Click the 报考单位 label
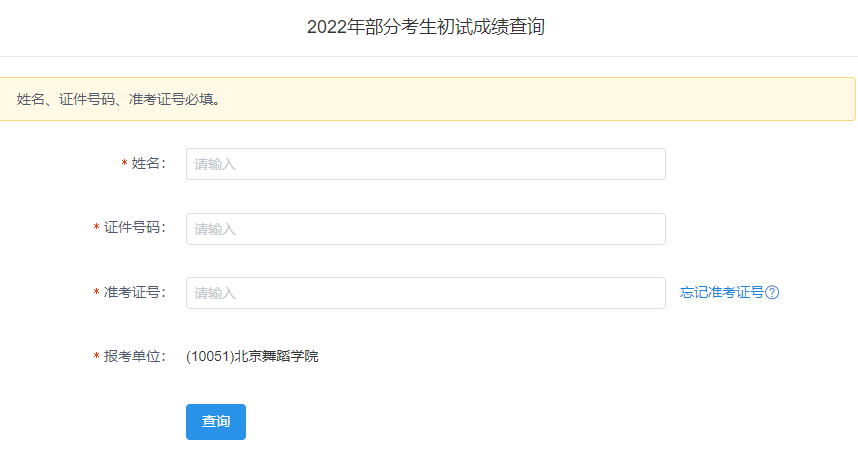The height and width of the screenshot is (461, 858). point(133,356)
